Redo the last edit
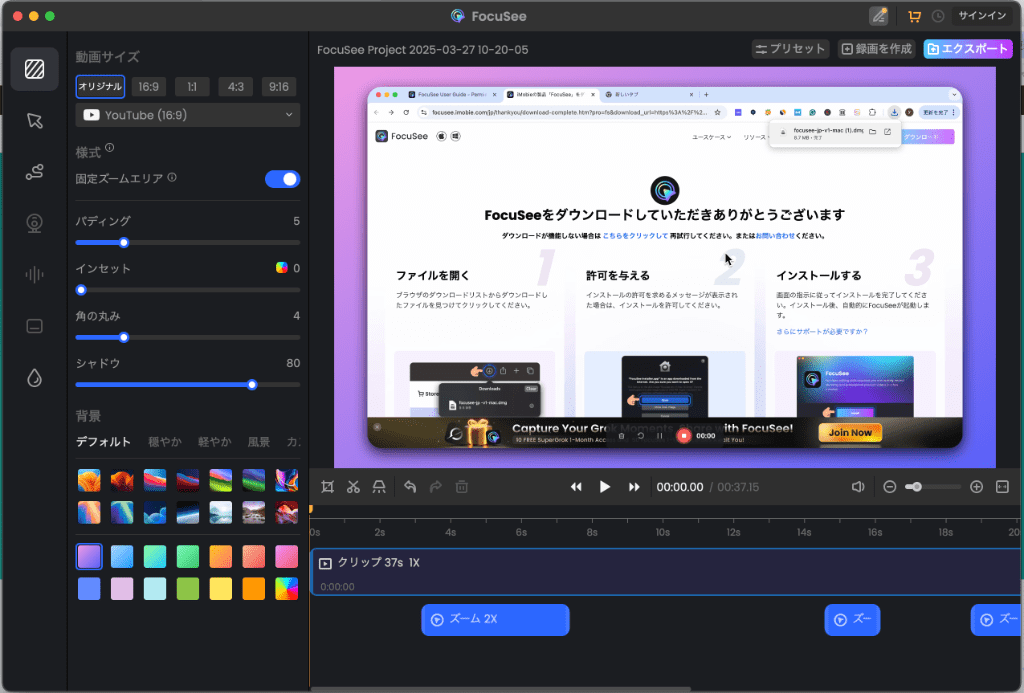This screenshot has height=693, width=1024. coord(436,487)
